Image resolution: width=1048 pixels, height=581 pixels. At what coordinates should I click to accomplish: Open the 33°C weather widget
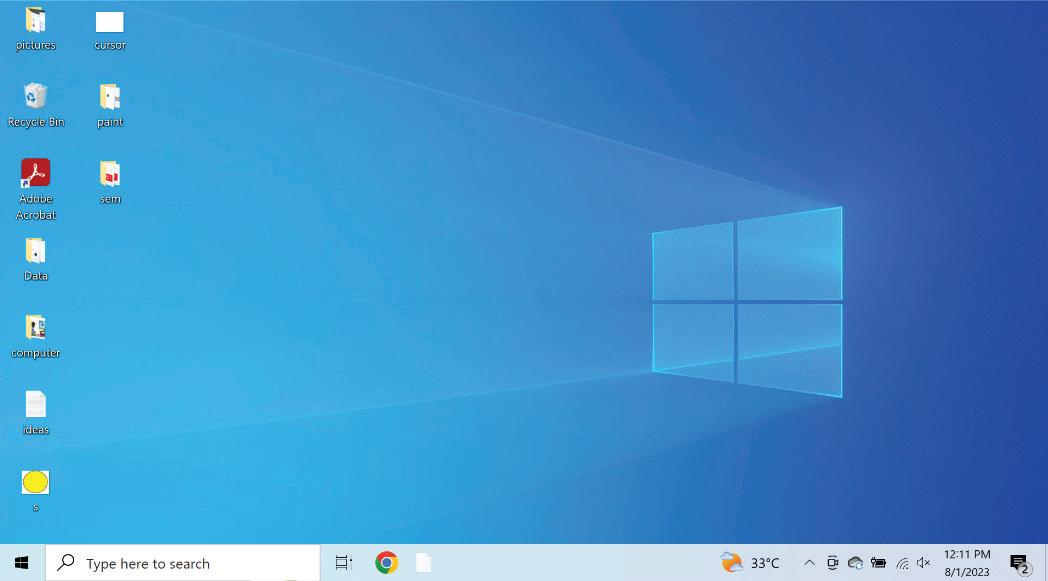[750, 563]
